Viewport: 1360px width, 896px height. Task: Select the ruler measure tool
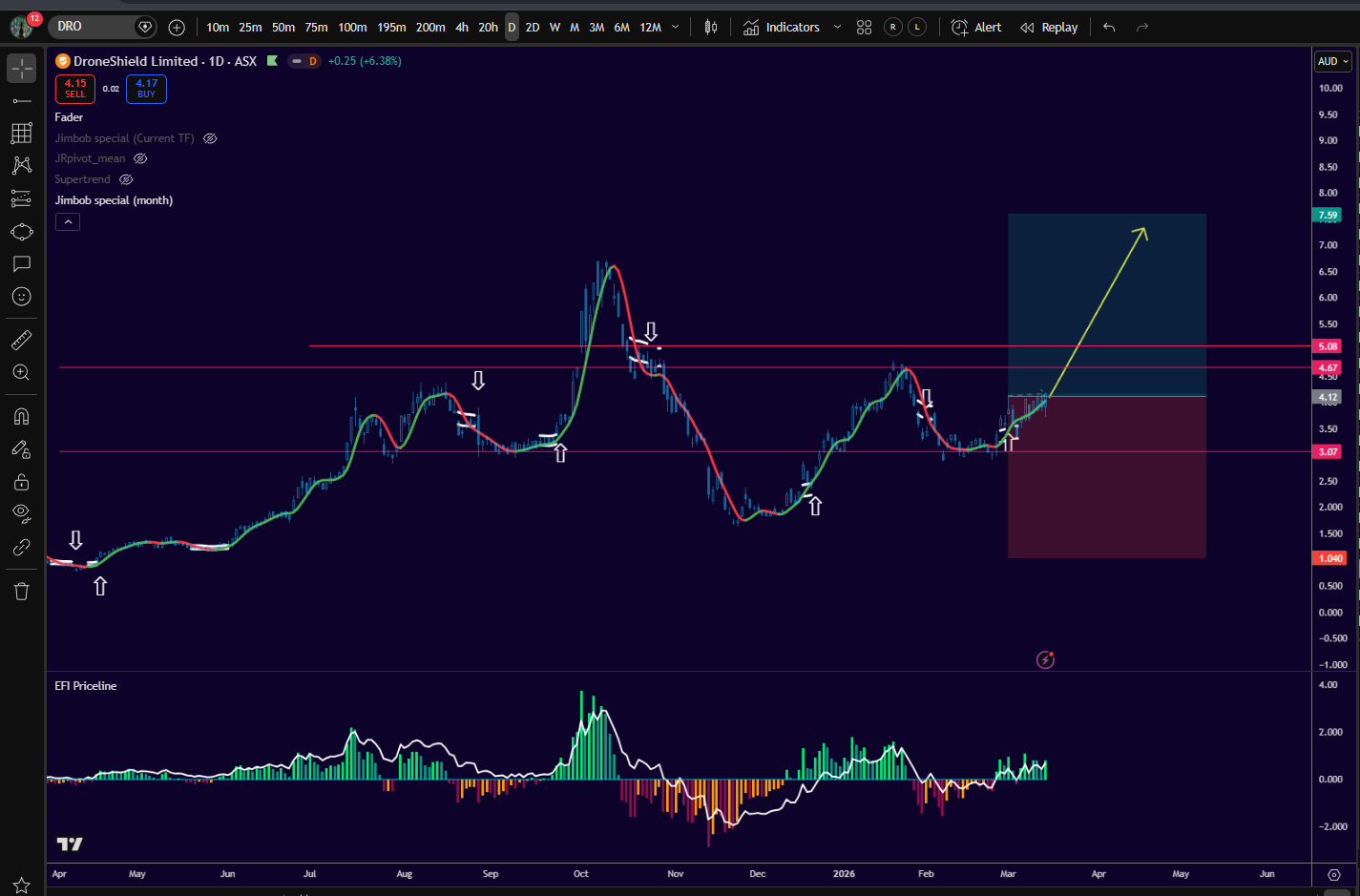click(21, 340)
